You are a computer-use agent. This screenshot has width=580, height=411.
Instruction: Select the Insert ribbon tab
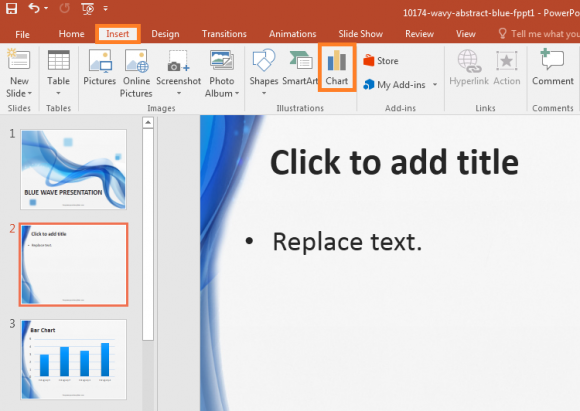point(118,34)
